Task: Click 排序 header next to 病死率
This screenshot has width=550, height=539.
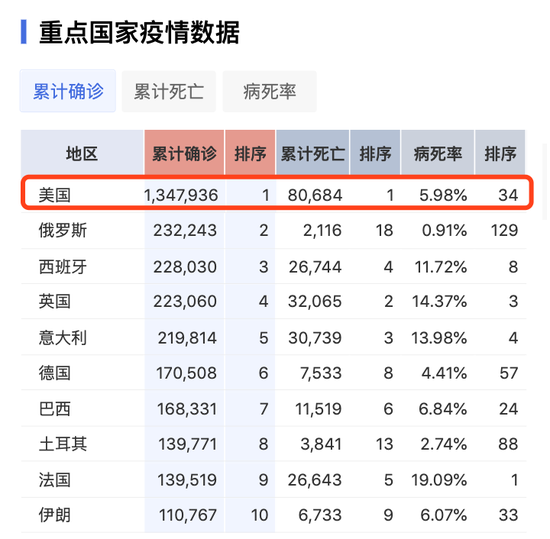Action: (x=500, y=153)
